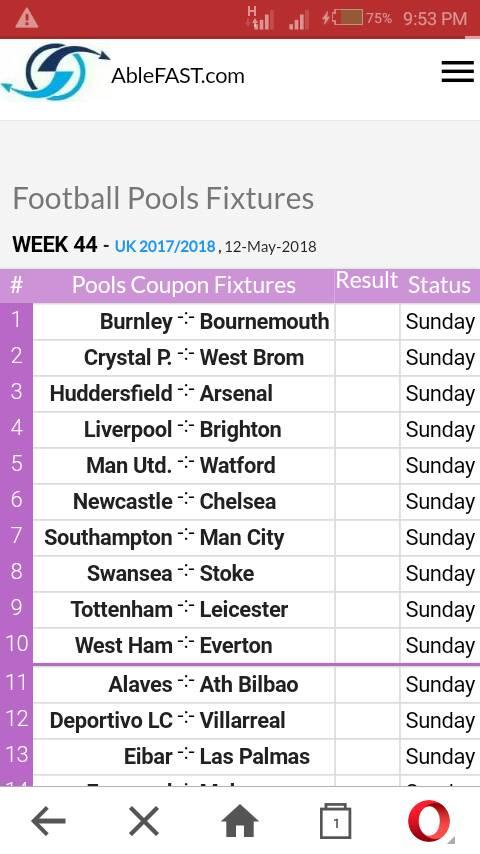The image size is (480, 854).
Task: Tap the AbleFAST.com site title
Action: coord(178,76)
